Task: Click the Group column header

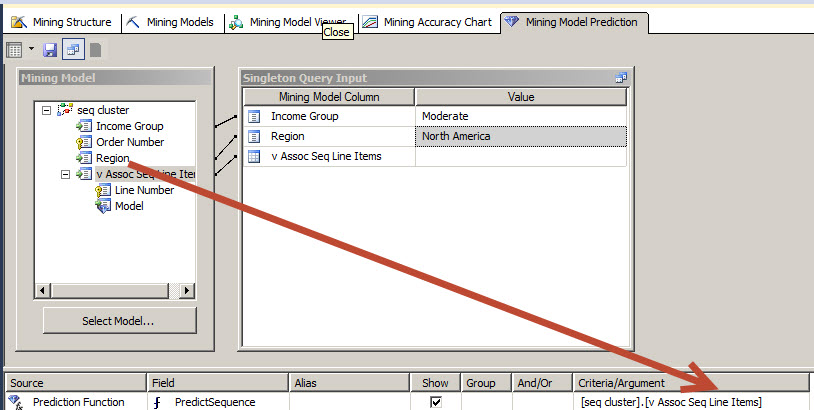Action: pos(486,383)
